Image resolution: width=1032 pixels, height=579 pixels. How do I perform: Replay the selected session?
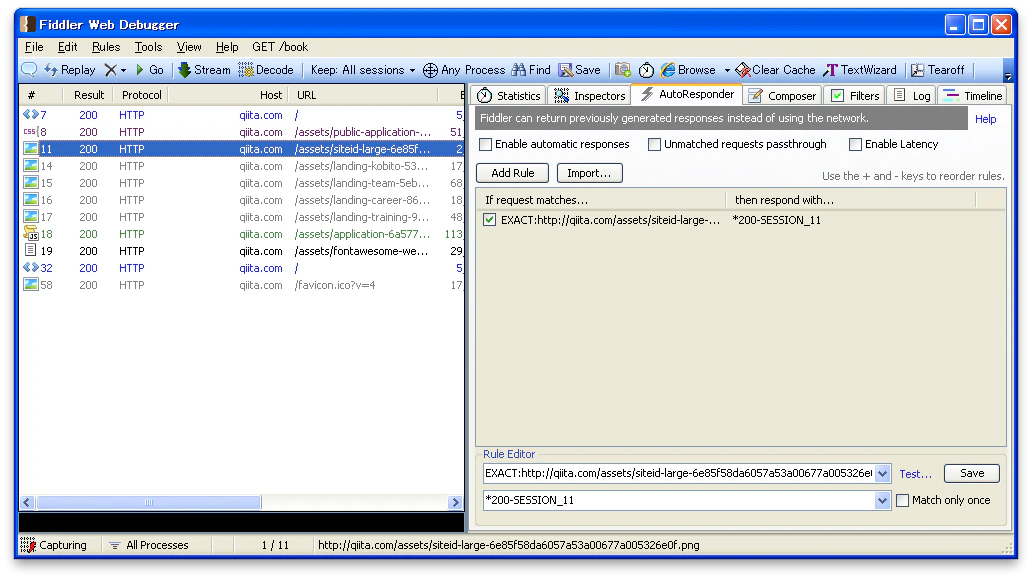coord(70,70)
